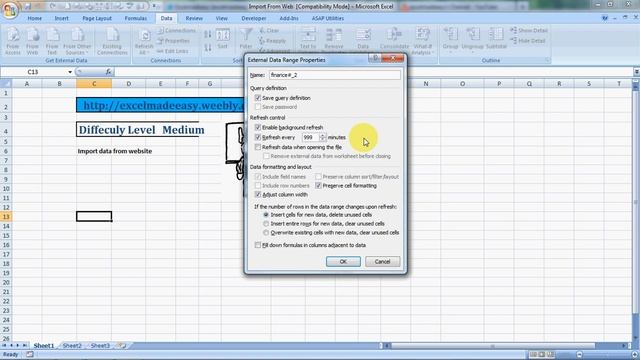Click Edit Links in ribbon
This screenshot has width=640, height=360.
click(173, 51)
